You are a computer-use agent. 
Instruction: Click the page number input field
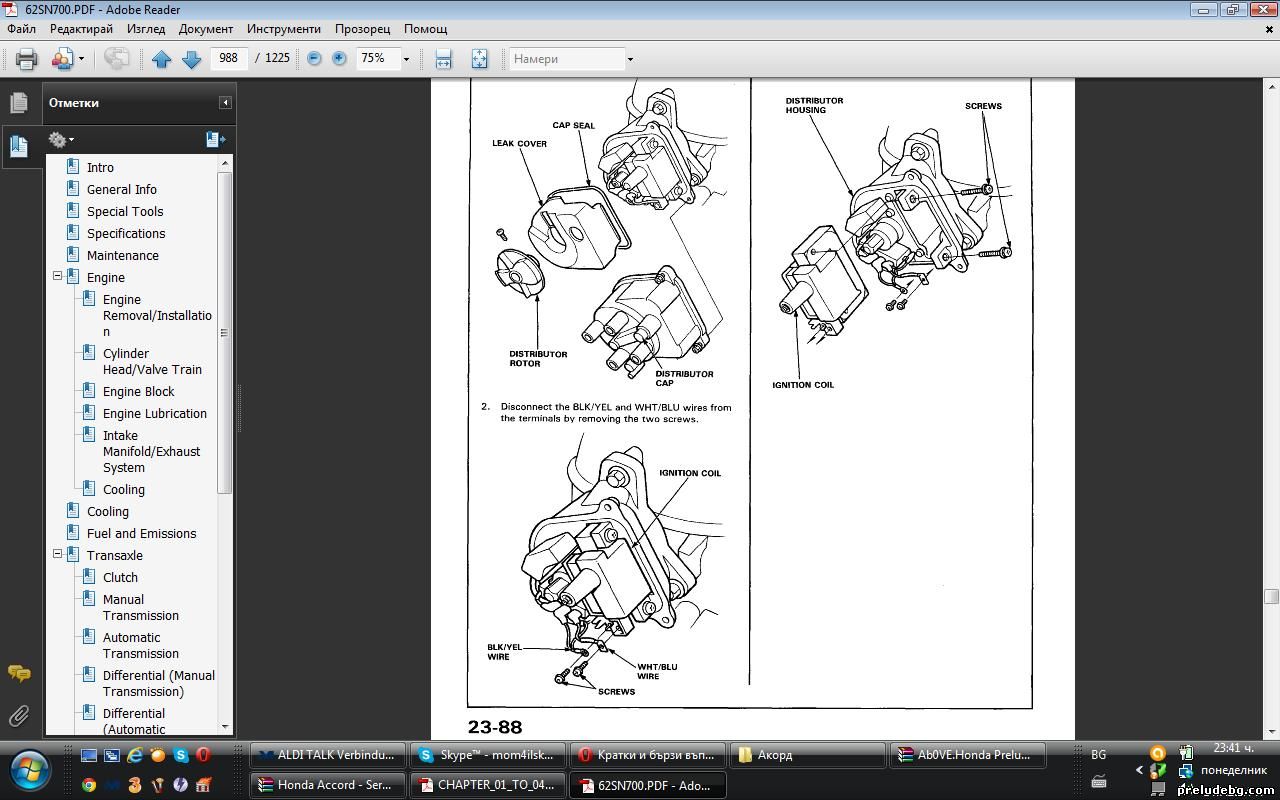(x=228, y=58)
